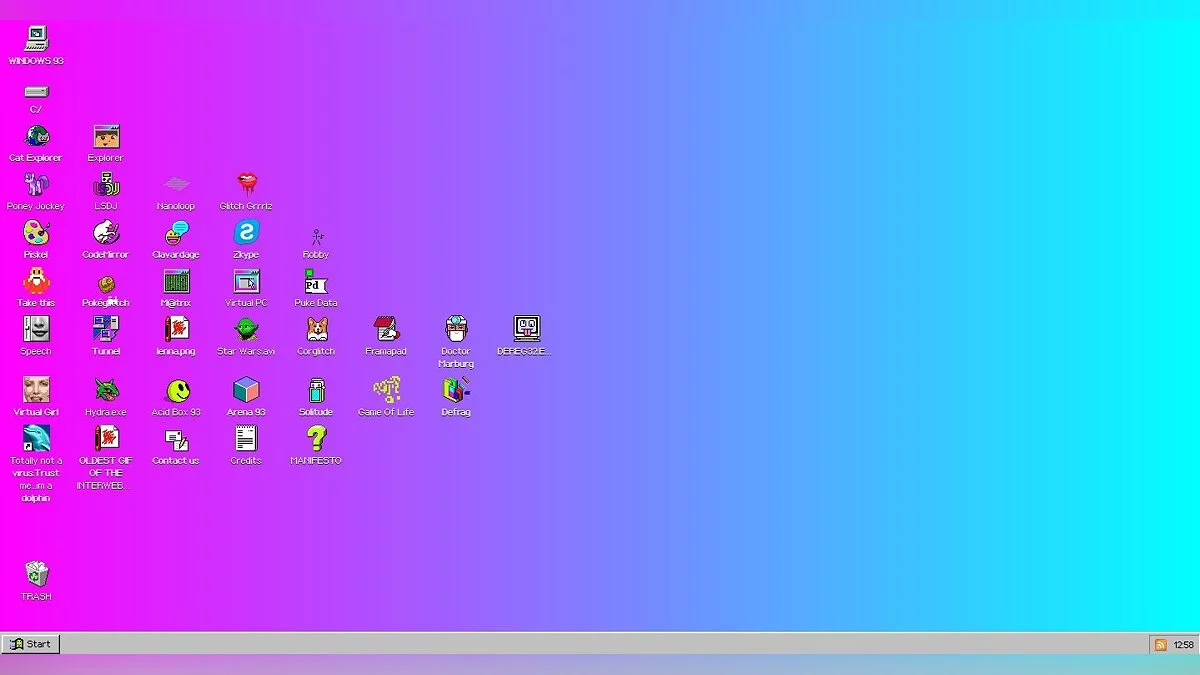Screen dimensions: 1200x675
Task: Open the C:/ drive icon
Action: tap(36, 92)
